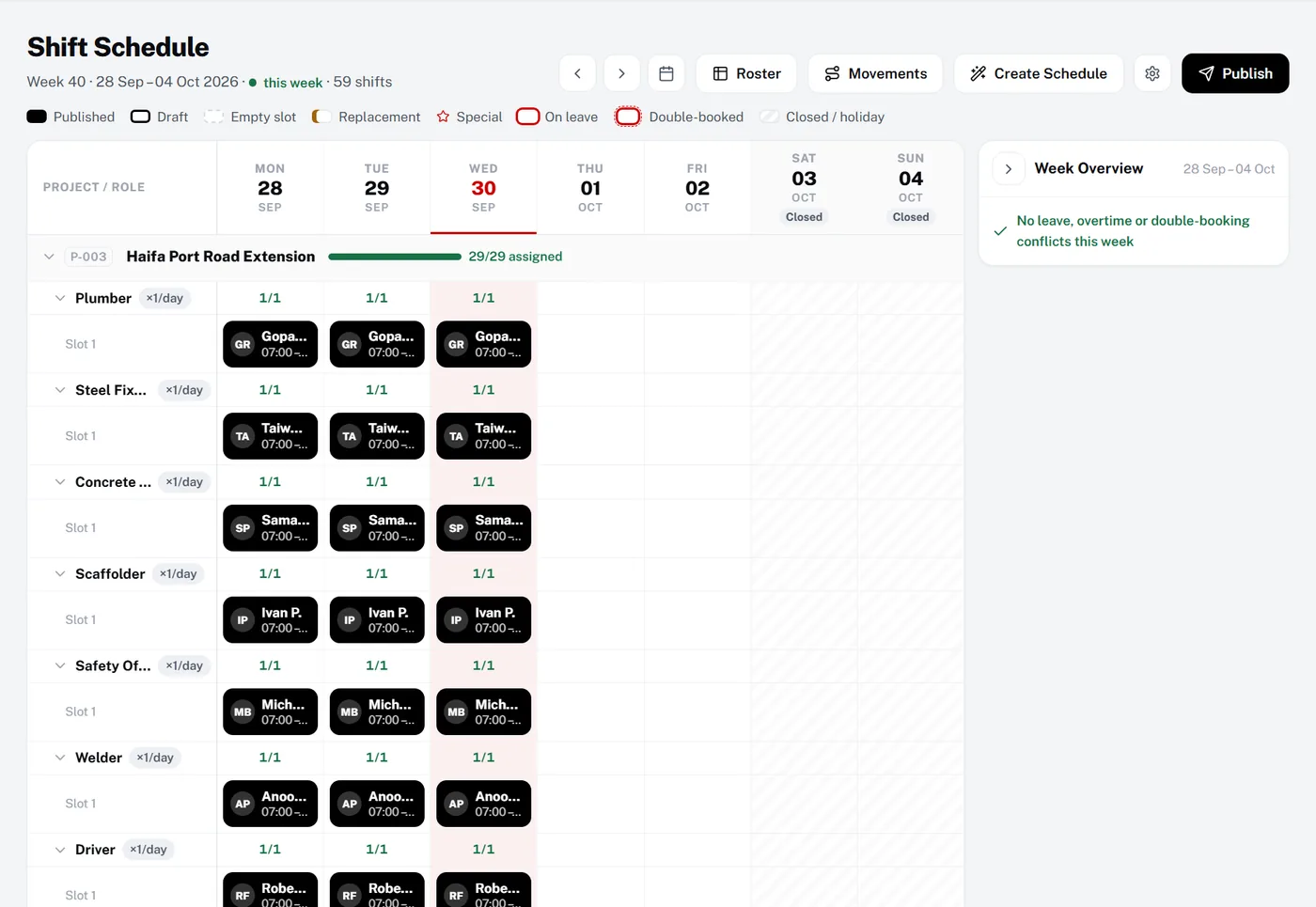Collapse the Steel Fix... role row
1316x907 pixels.
pos(60,390)
